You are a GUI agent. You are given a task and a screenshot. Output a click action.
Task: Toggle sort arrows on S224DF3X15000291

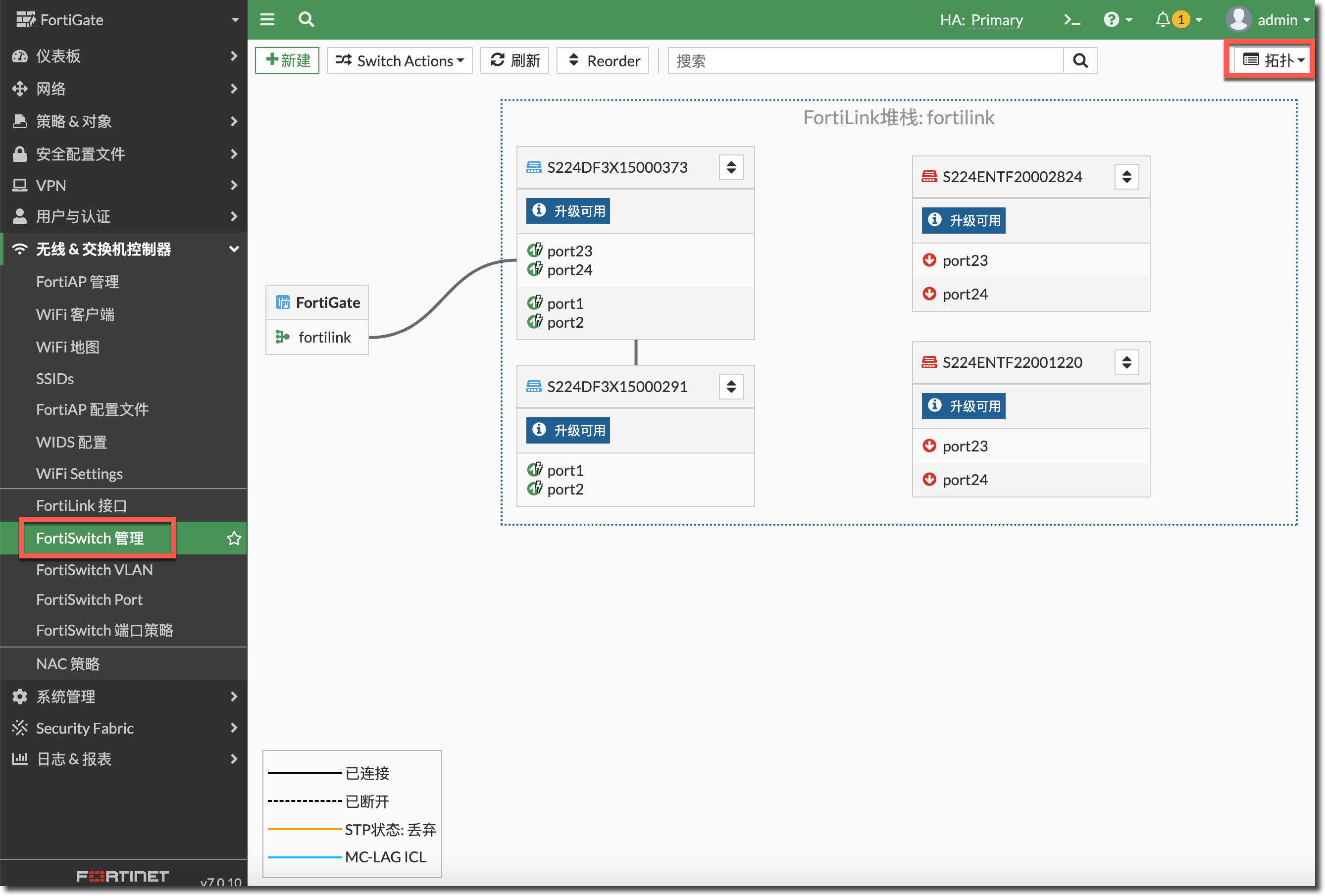(x=731, y=387)
